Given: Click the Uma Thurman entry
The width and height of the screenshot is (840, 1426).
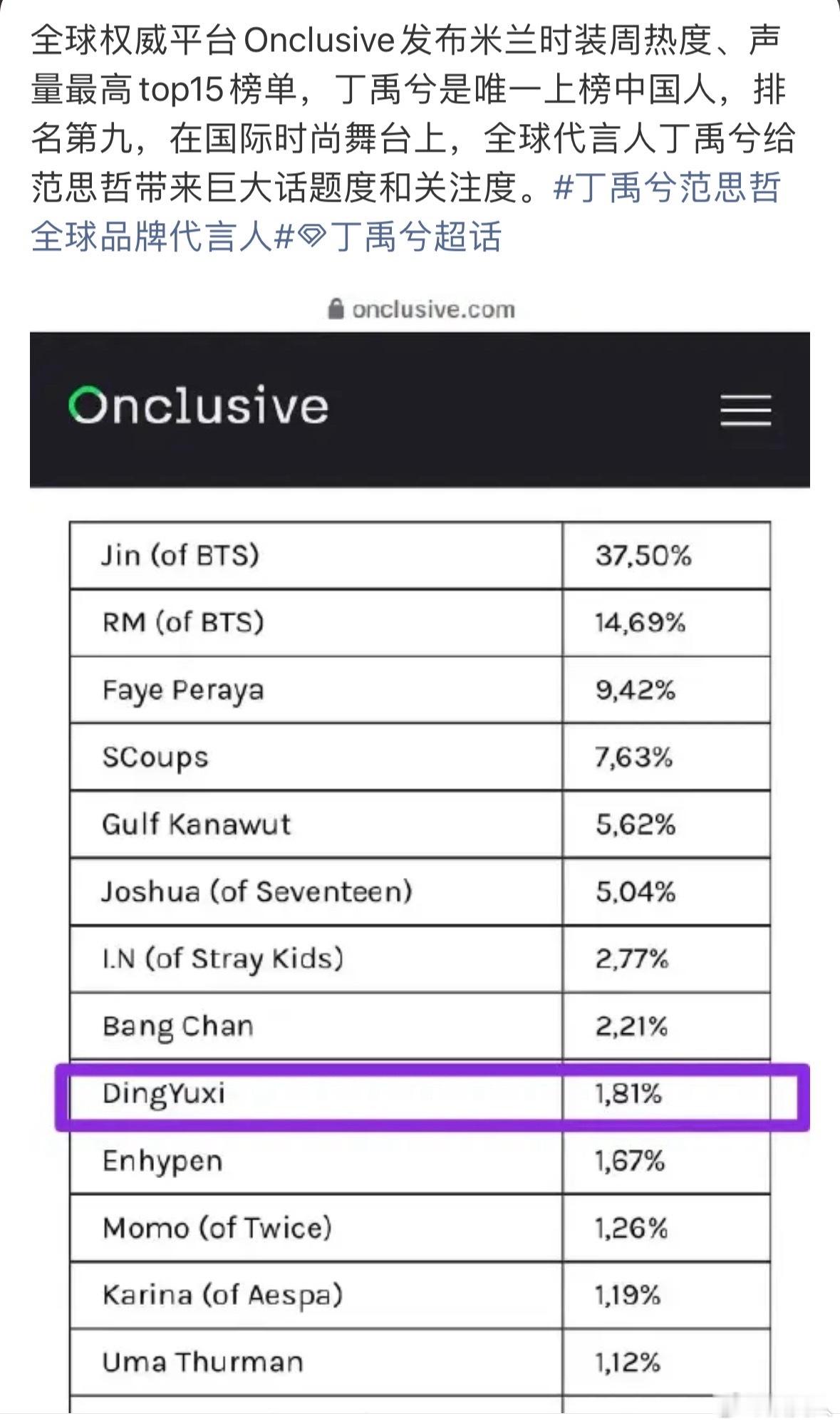Looking at the screenshot, I should pyautogui.click(x=202, y=1361).
